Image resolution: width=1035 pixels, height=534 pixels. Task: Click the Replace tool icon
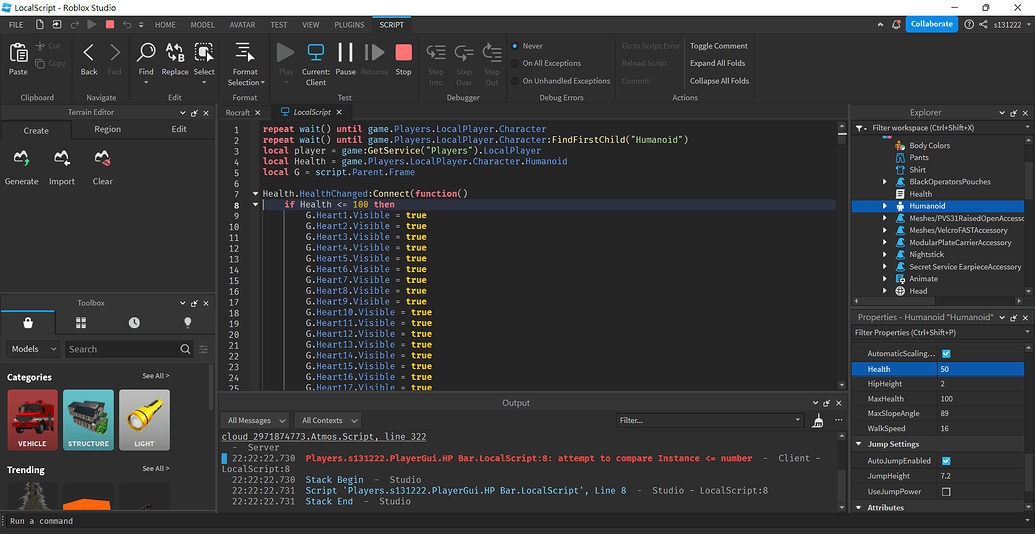pyautogui.click(x=175, y=53)
